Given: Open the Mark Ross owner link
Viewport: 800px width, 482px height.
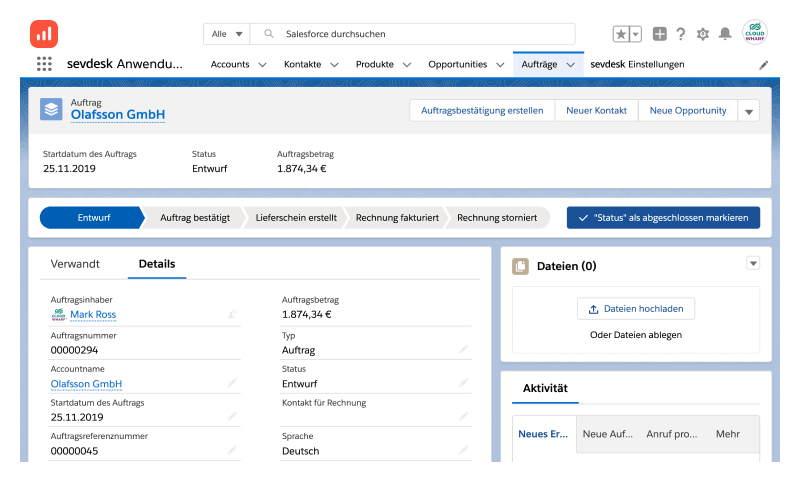Looking at the screenshot, I should [93, 315].
